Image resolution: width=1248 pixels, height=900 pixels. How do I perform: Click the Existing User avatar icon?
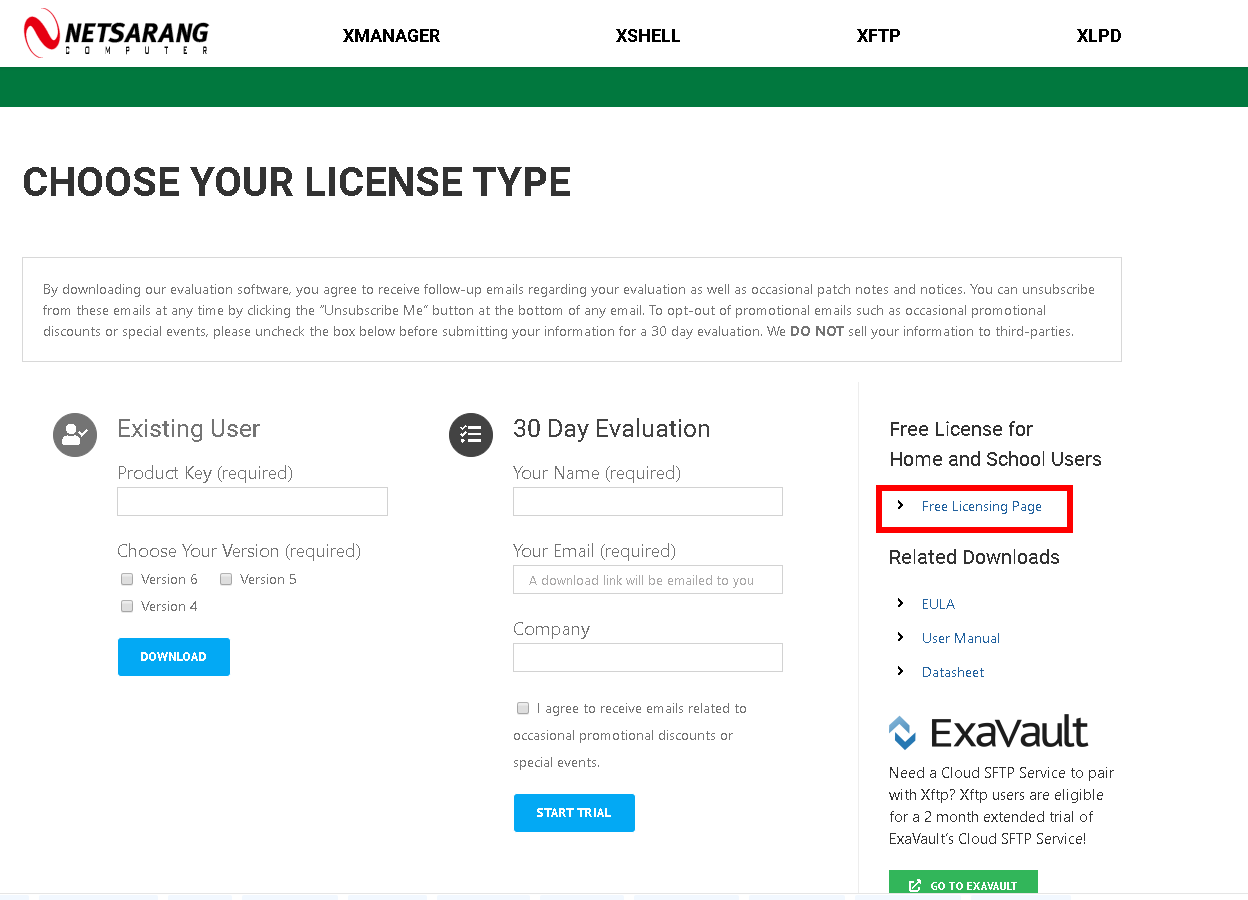click(x=75, y=435)
